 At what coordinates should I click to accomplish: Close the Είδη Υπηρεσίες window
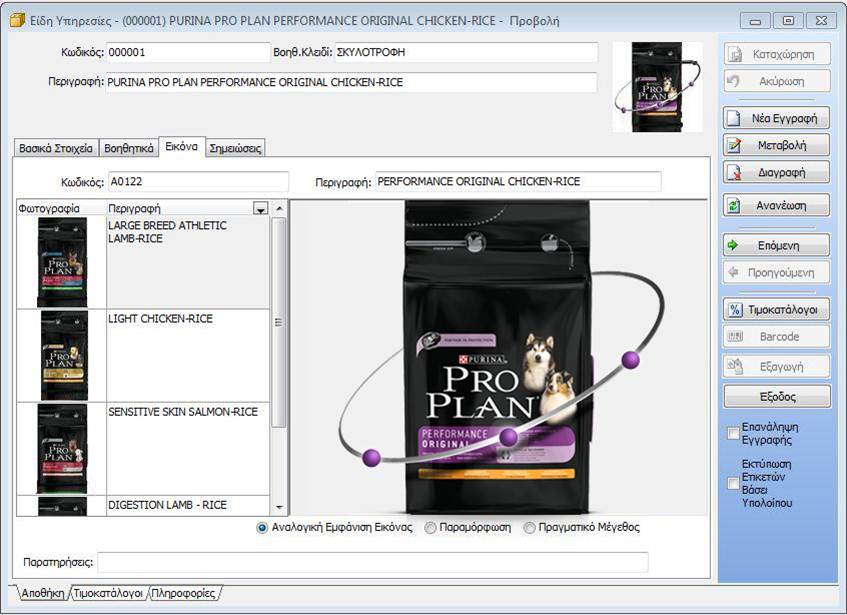tap(821, 21)
